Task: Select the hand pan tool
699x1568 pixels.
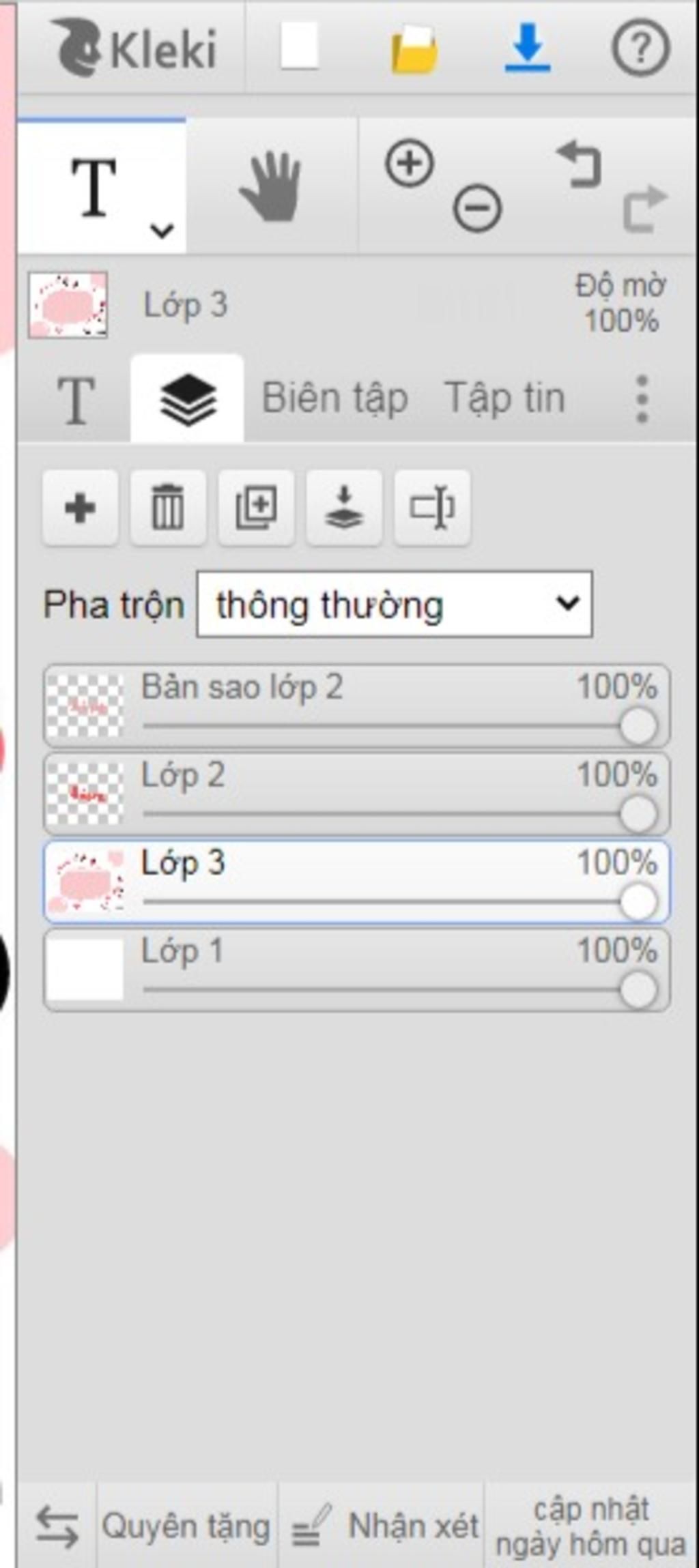Action: tap(272, 186)
